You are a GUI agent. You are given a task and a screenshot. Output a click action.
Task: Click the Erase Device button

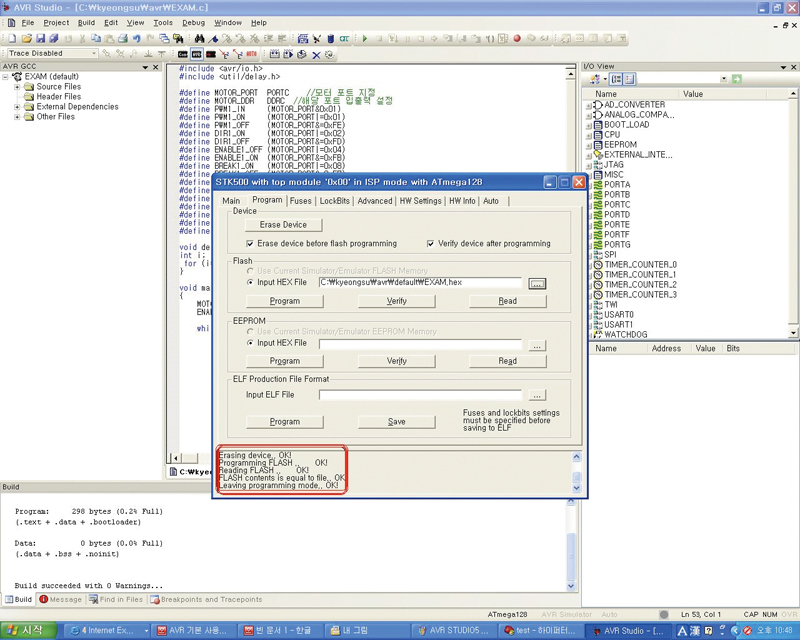click(283, 225)
